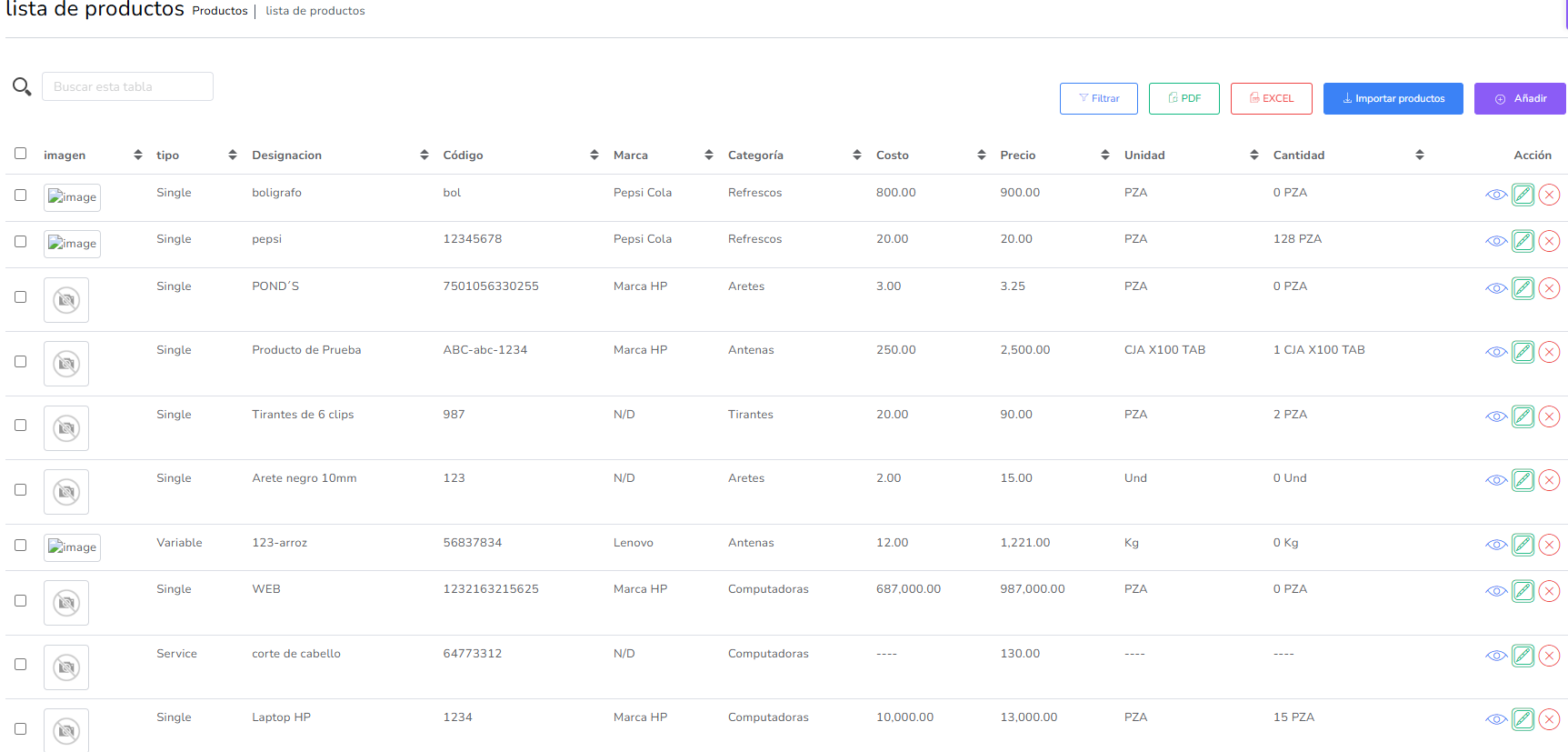Delete the Laptop HP product
Viewport: 1568px width, 752px height.
pyautogui.click(x=1549, y=719)
